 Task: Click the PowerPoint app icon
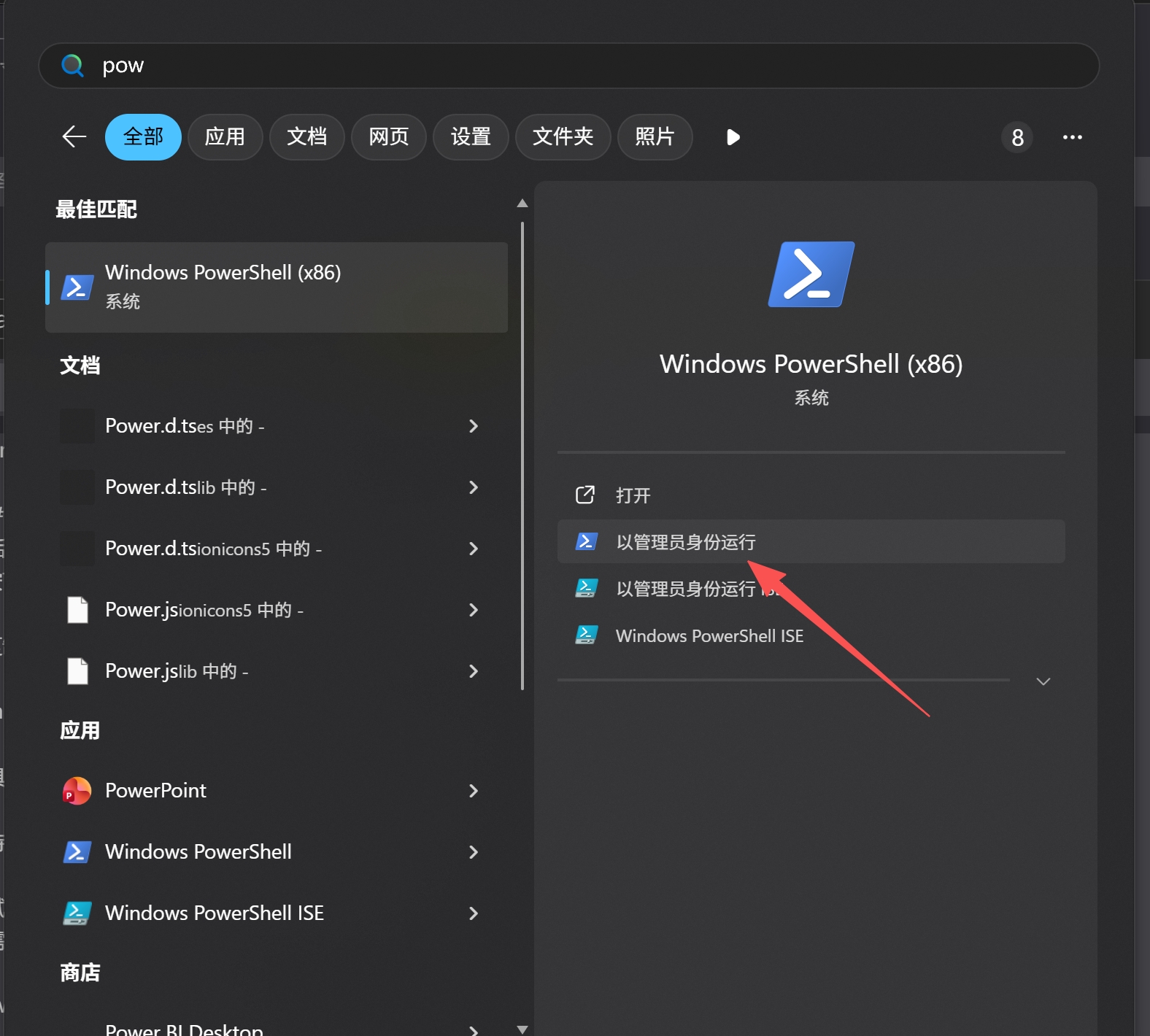click(x=77, y=791)
